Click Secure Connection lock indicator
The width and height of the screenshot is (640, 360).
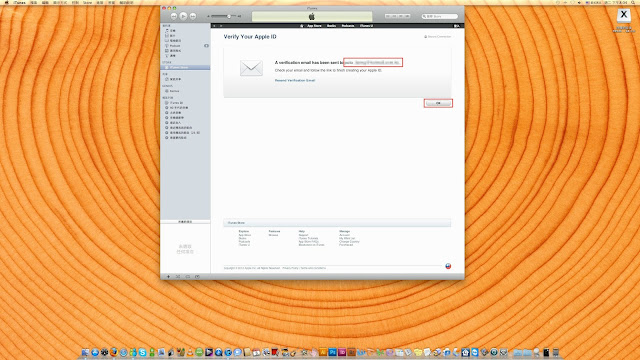pyautogui.click(x=438, y=37)
